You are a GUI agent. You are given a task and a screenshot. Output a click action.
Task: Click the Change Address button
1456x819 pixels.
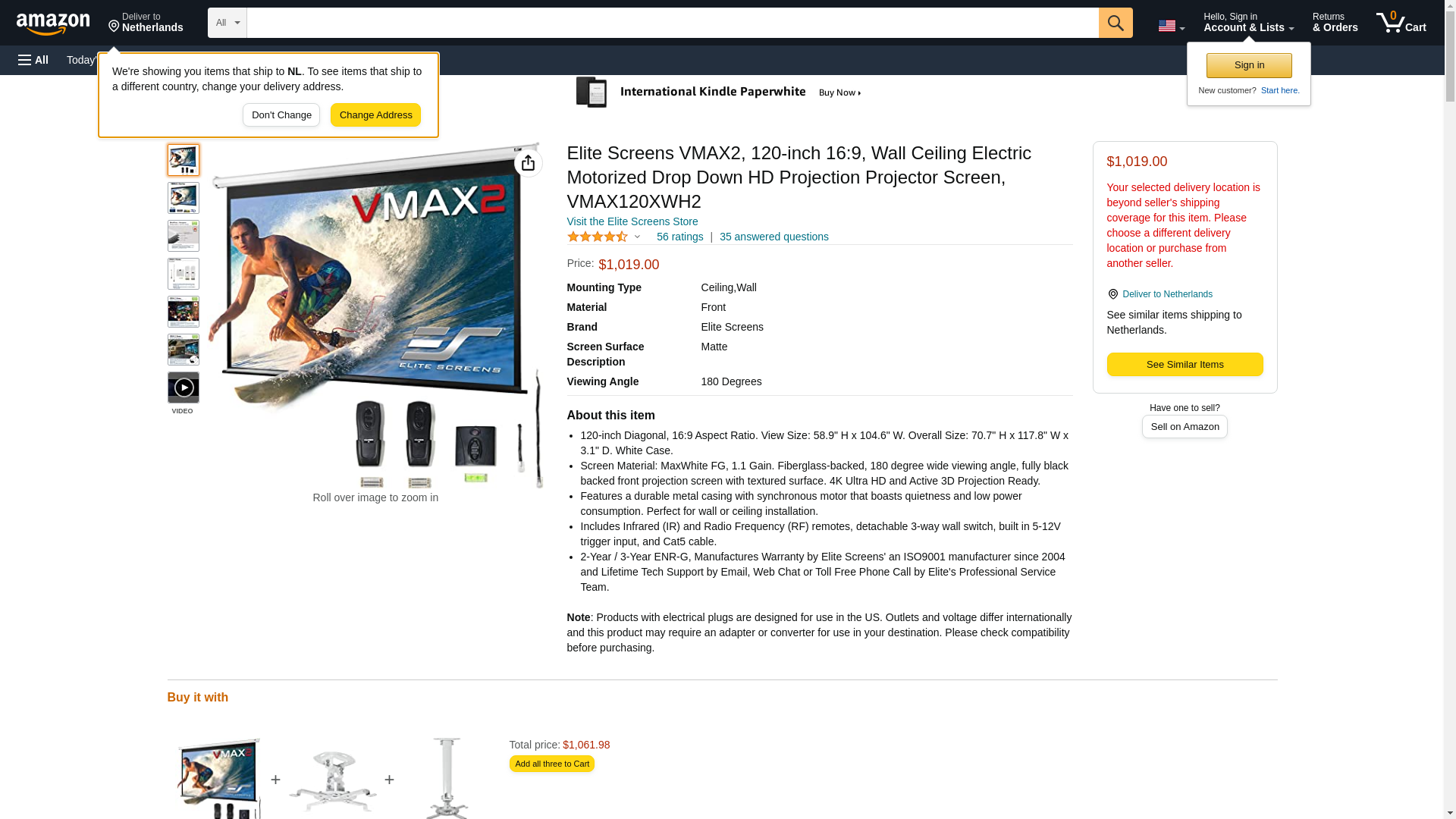[x=375, y=115]
